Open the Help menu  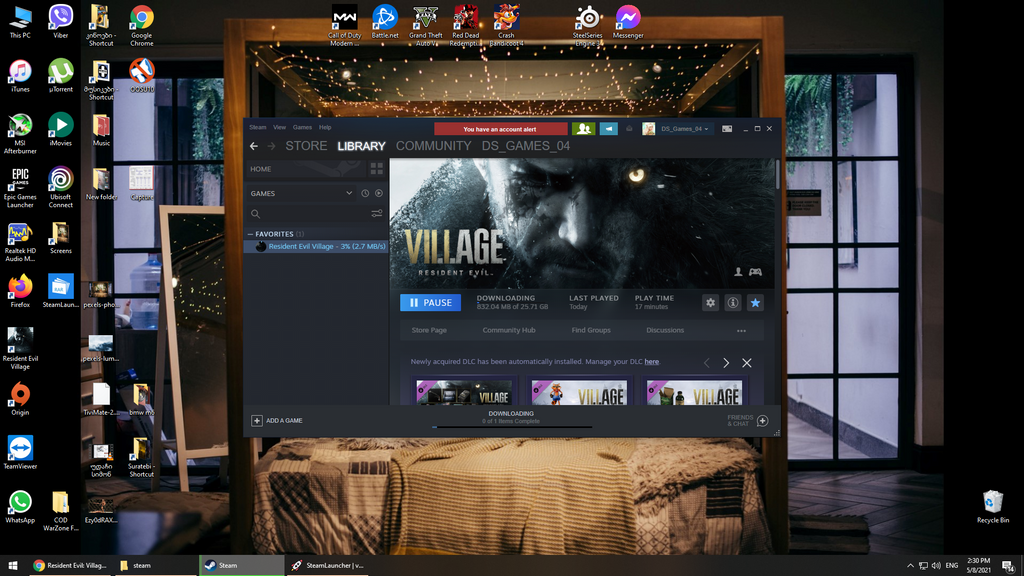(x=325, y=127)
